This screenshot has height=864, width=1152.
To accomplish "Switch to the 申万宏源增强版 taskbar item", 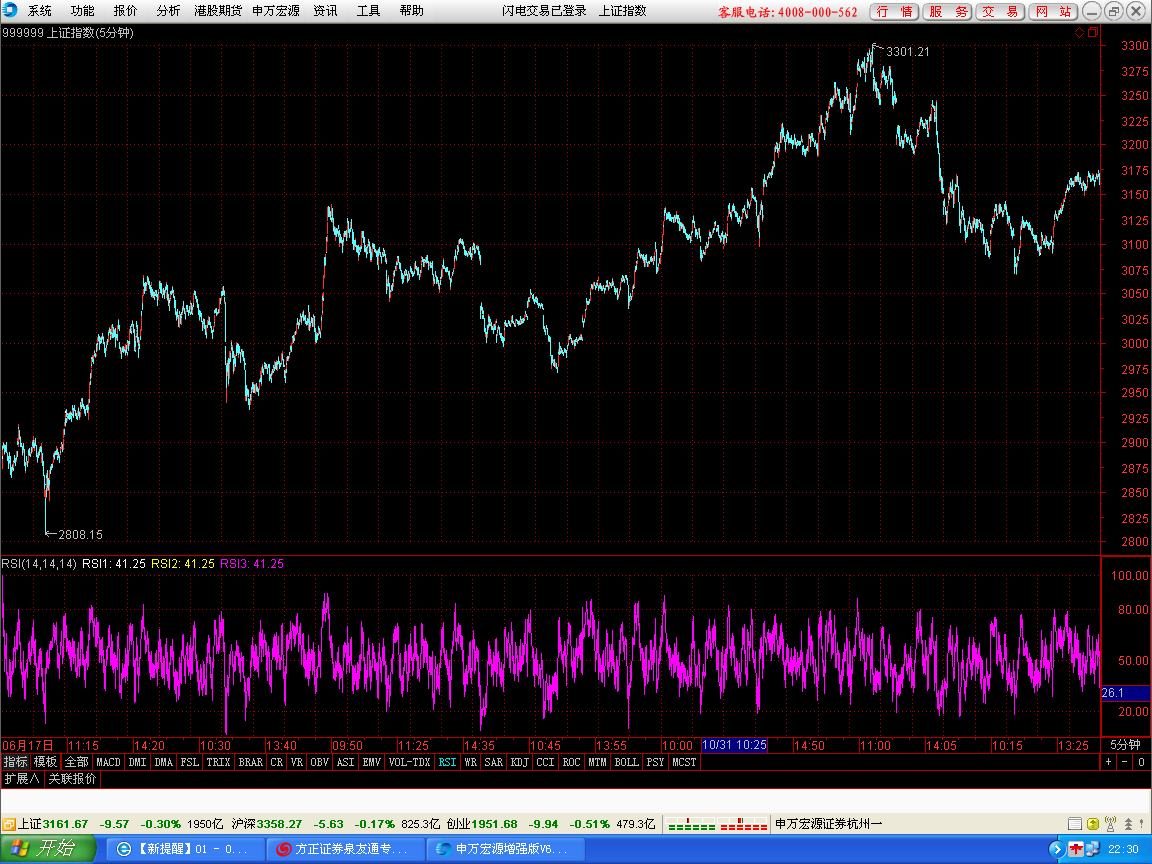I will click(x=505, y=849).
